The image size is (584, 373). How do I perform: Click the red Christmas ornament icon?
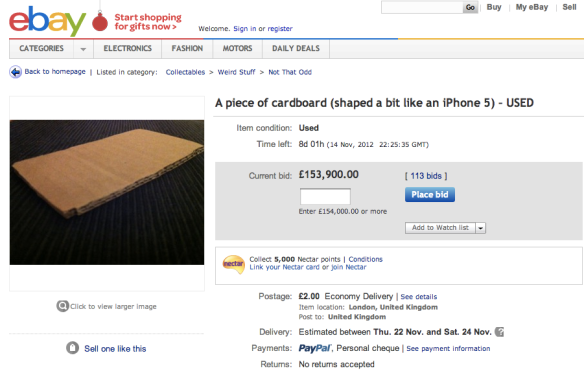tap(100, 21)
